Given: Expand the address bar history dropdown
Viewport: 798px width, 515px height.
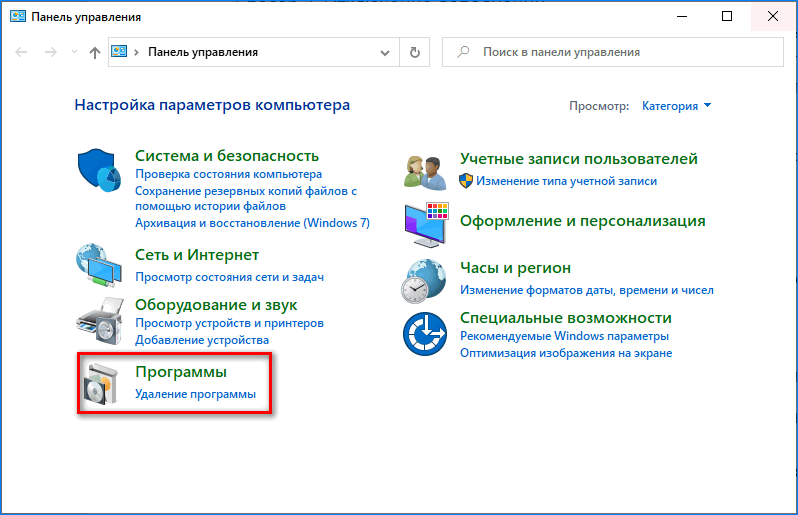Looking at the screenshot, I should pyautogui.click(x=385, y=52).
